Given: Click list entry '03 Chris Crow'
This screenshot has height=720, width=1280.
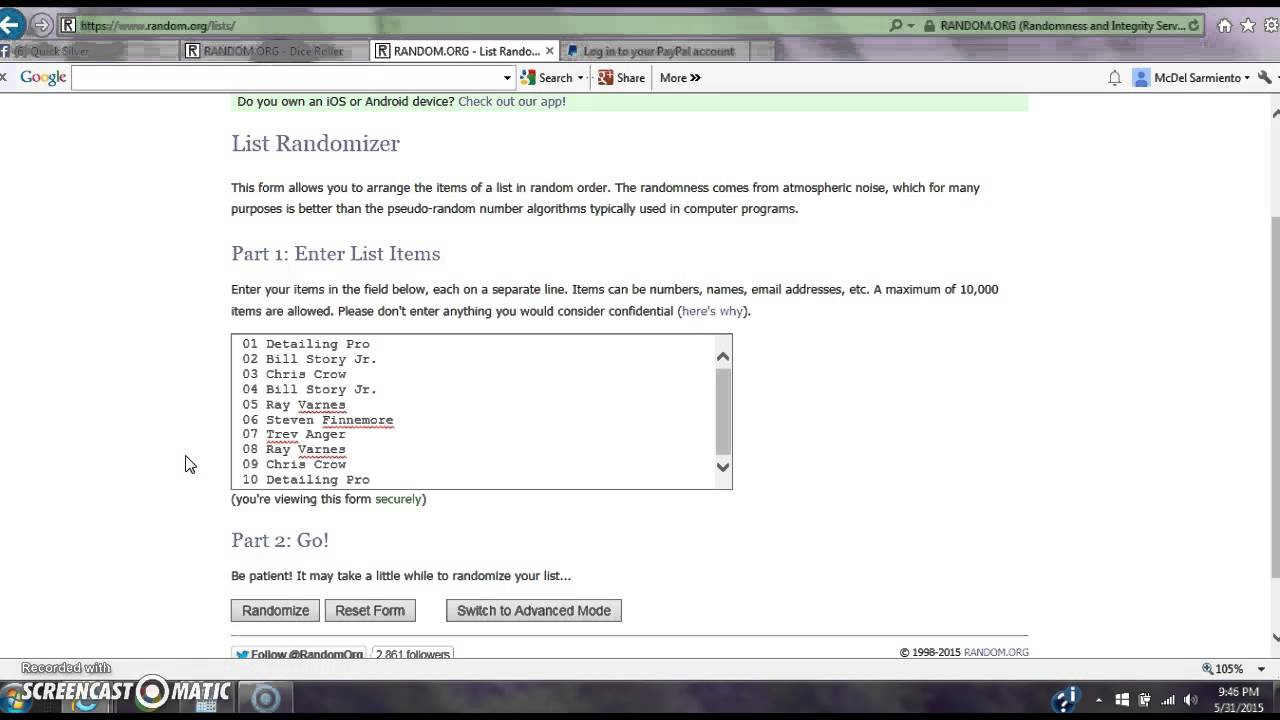Looking at the screenshot, I should [294, 374].
